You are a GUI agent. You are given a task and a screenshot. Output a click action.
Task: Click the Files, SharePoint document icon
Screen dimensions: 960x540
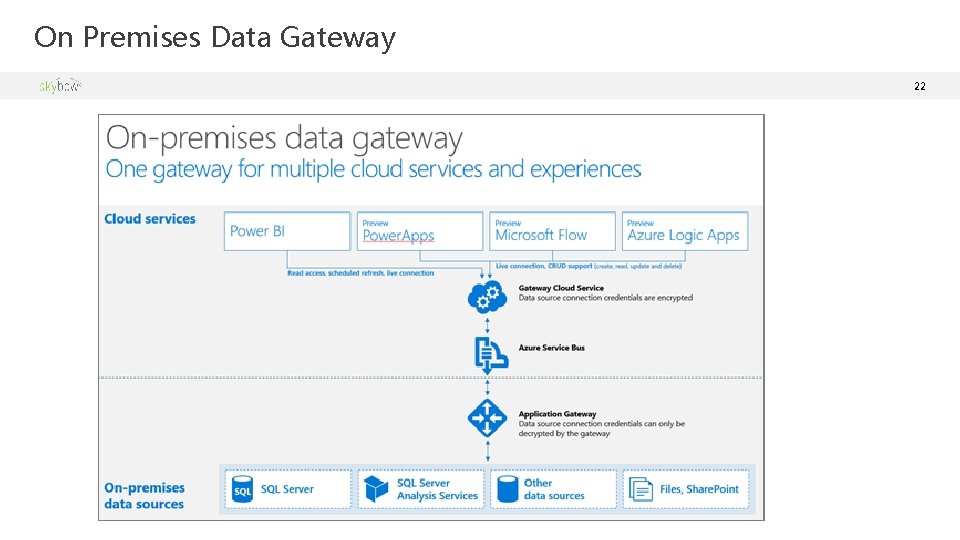pyautogui.click(x=640, y=489)
